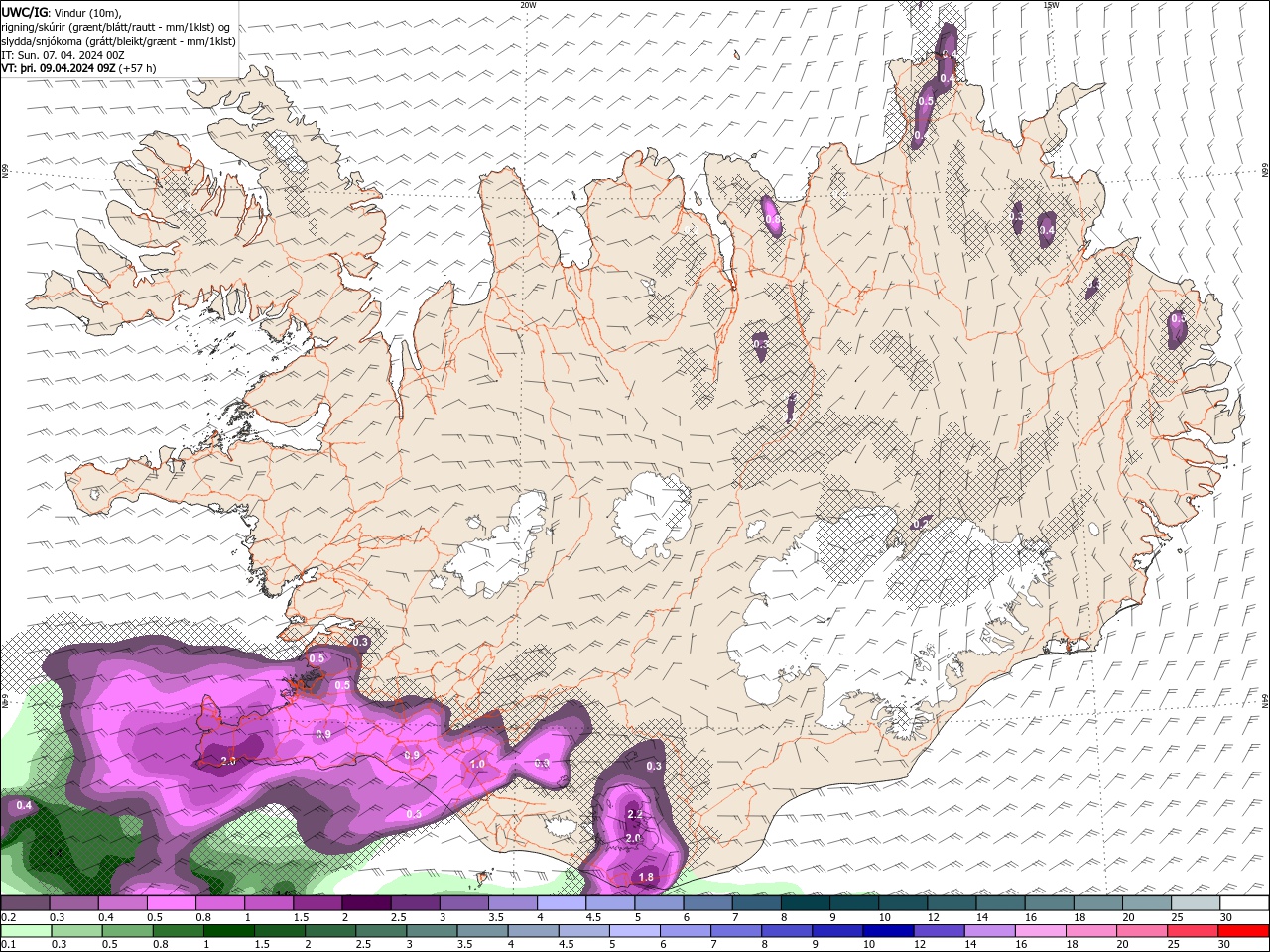Screen dimensions: 1270x952
Task: Click the '0.2' label in the upper legend
Action: tap(8, 917)
